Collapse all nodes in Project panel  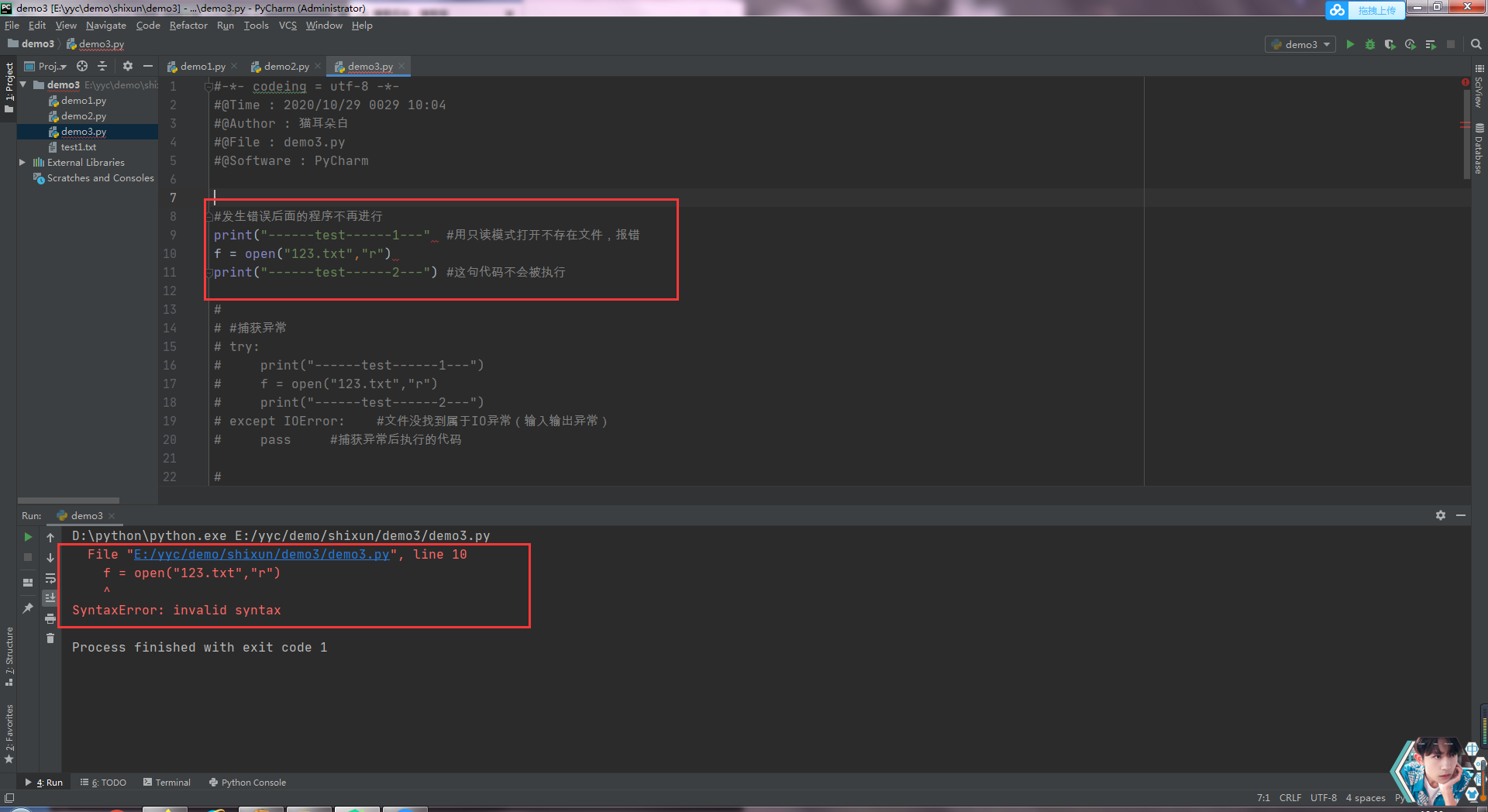(x=102, y=66)
